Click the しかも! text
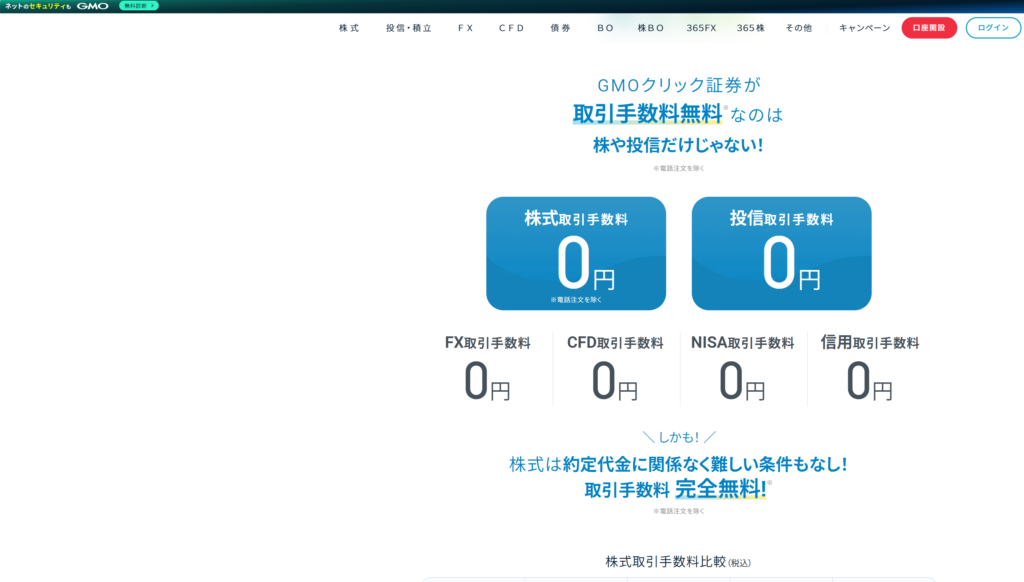This screenshot has width=1024, height=582. (679, 437)
